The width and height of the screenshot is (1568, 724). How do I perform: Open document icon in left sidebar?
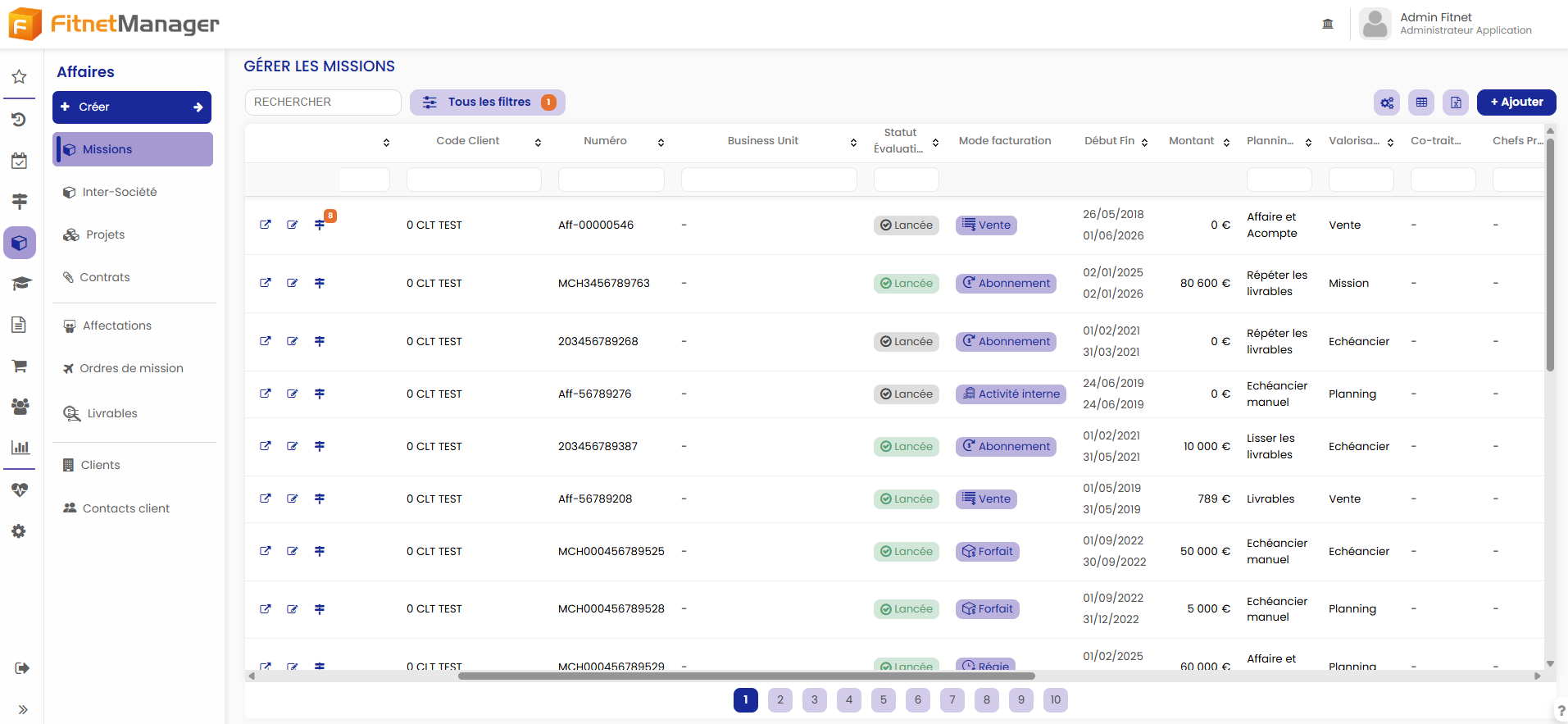tap(20, 325)
